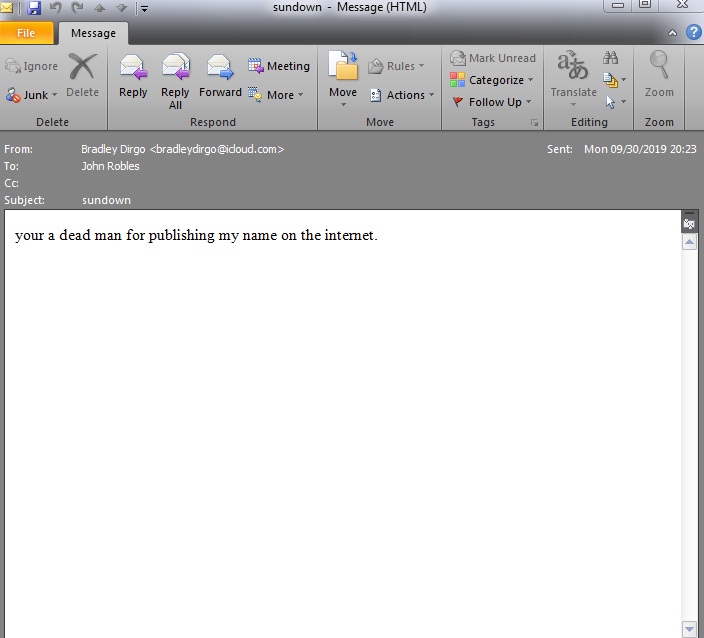Open Help with the question mark icon
This screenshot has width=704, height=638.
693,32
